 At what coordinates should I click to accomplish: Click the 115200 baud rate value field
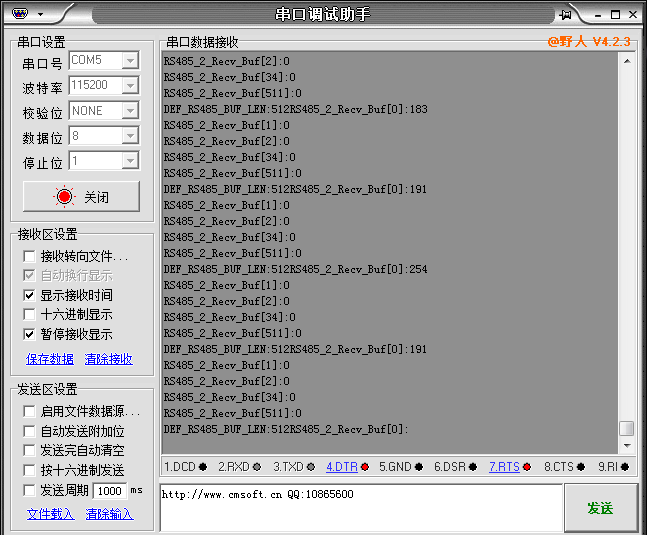click(x=96, y=85)
